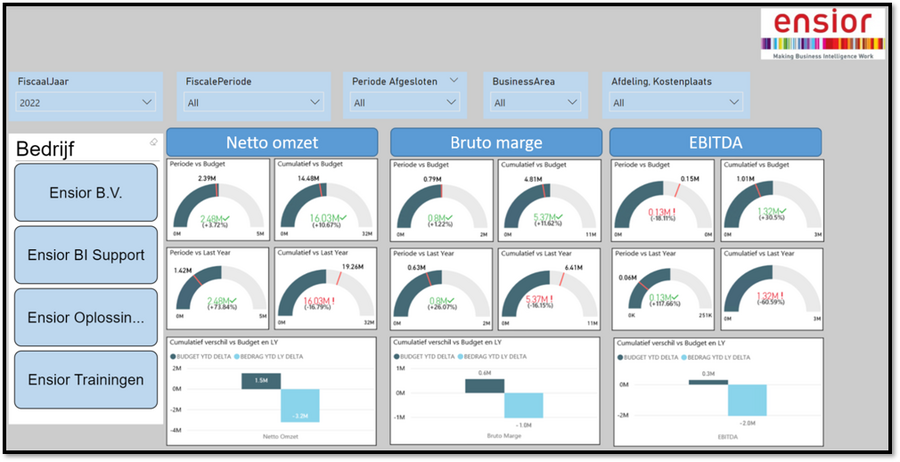Click the (+117.66%) percentage label
Image resolution: width=900 pixels, height=462 pixels.
tap(663, 304)
